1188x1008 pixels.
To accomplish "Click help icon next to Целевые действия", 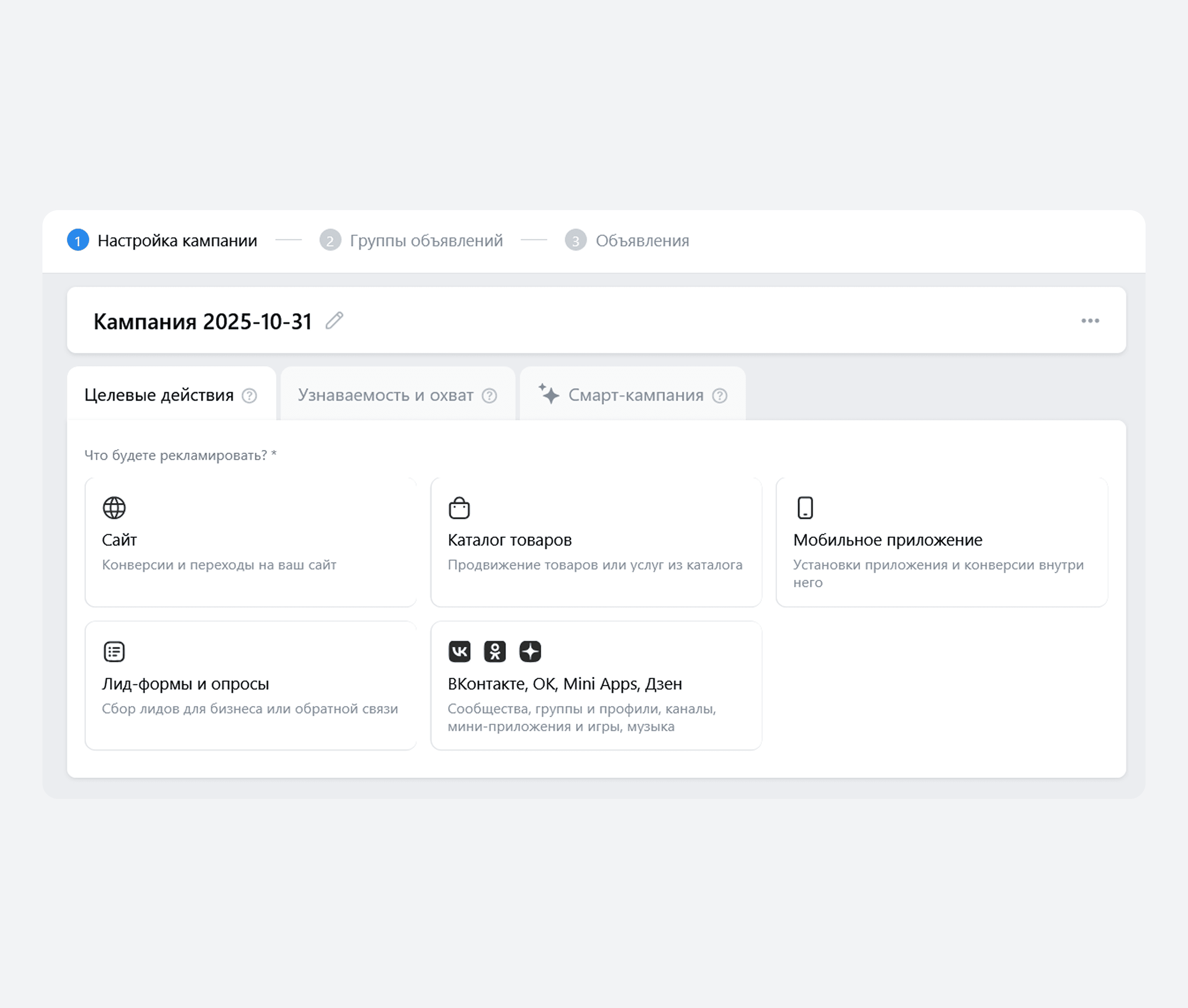I will pyautogui.click(x=249, y=395).
